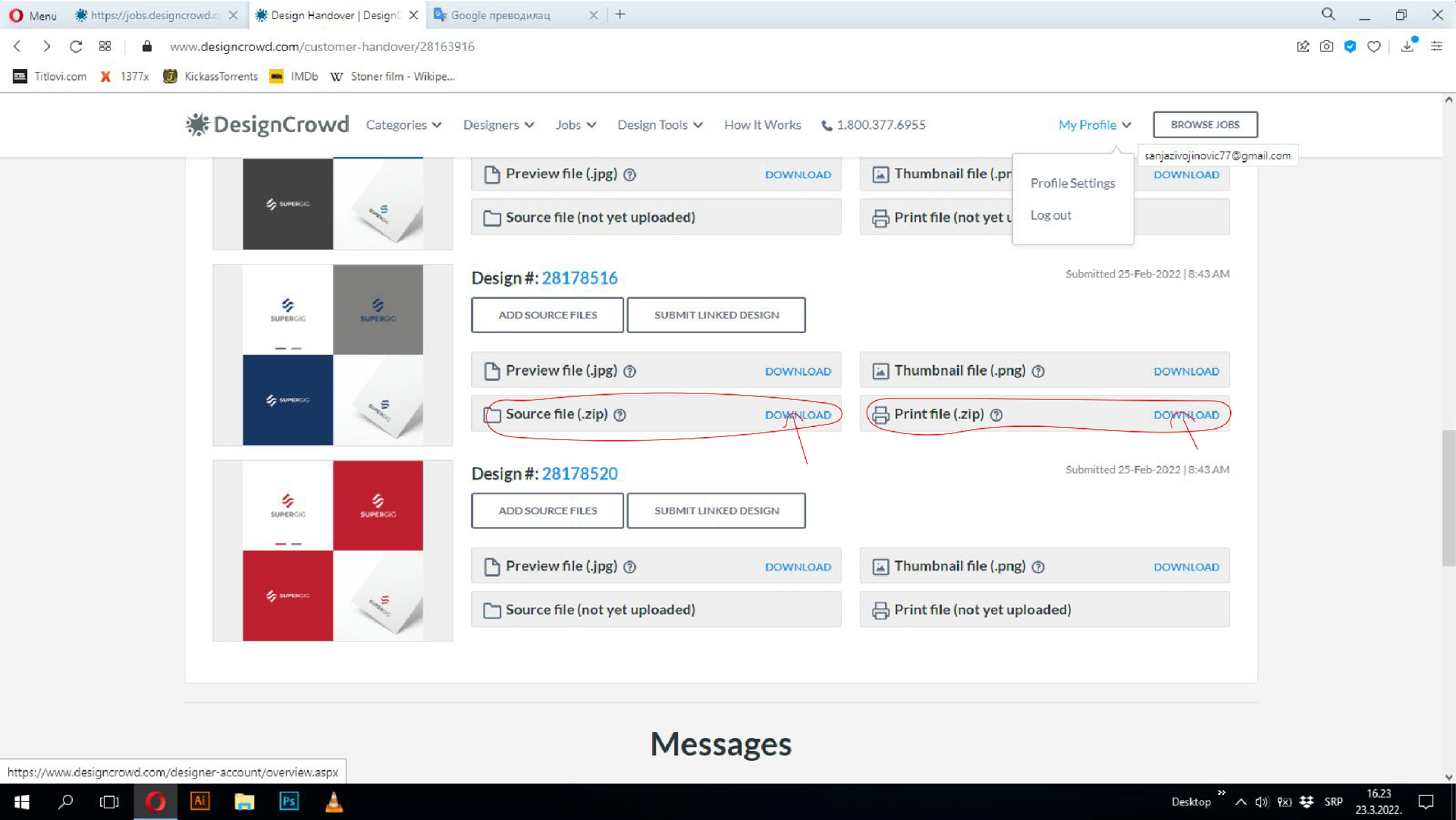Open Illustrator from the taskbar
The height and width of the screenshot is (820, 1456).
(199, 801)
